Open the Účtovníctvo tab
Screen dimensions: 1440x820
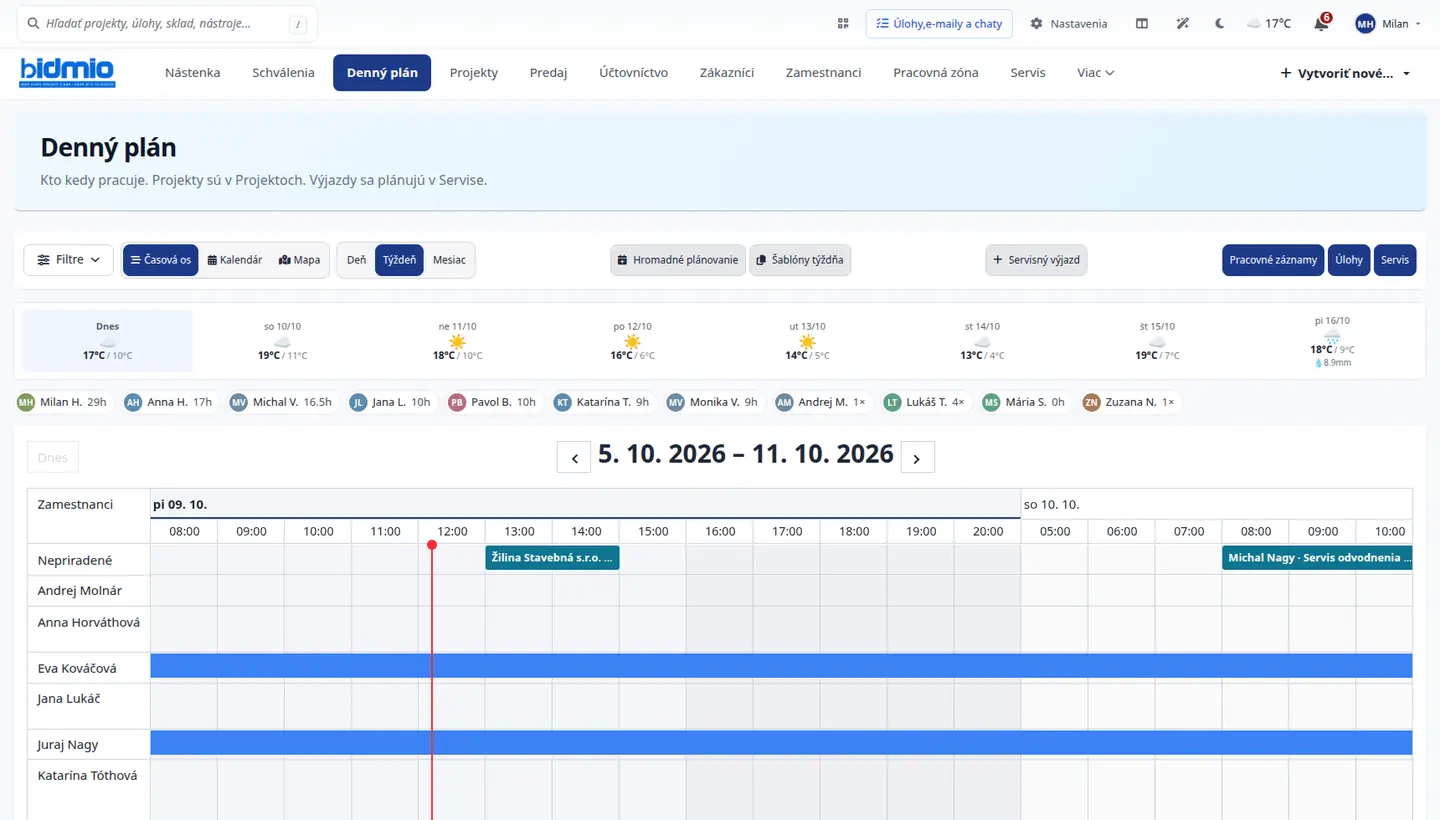click(x=634, y=72)
